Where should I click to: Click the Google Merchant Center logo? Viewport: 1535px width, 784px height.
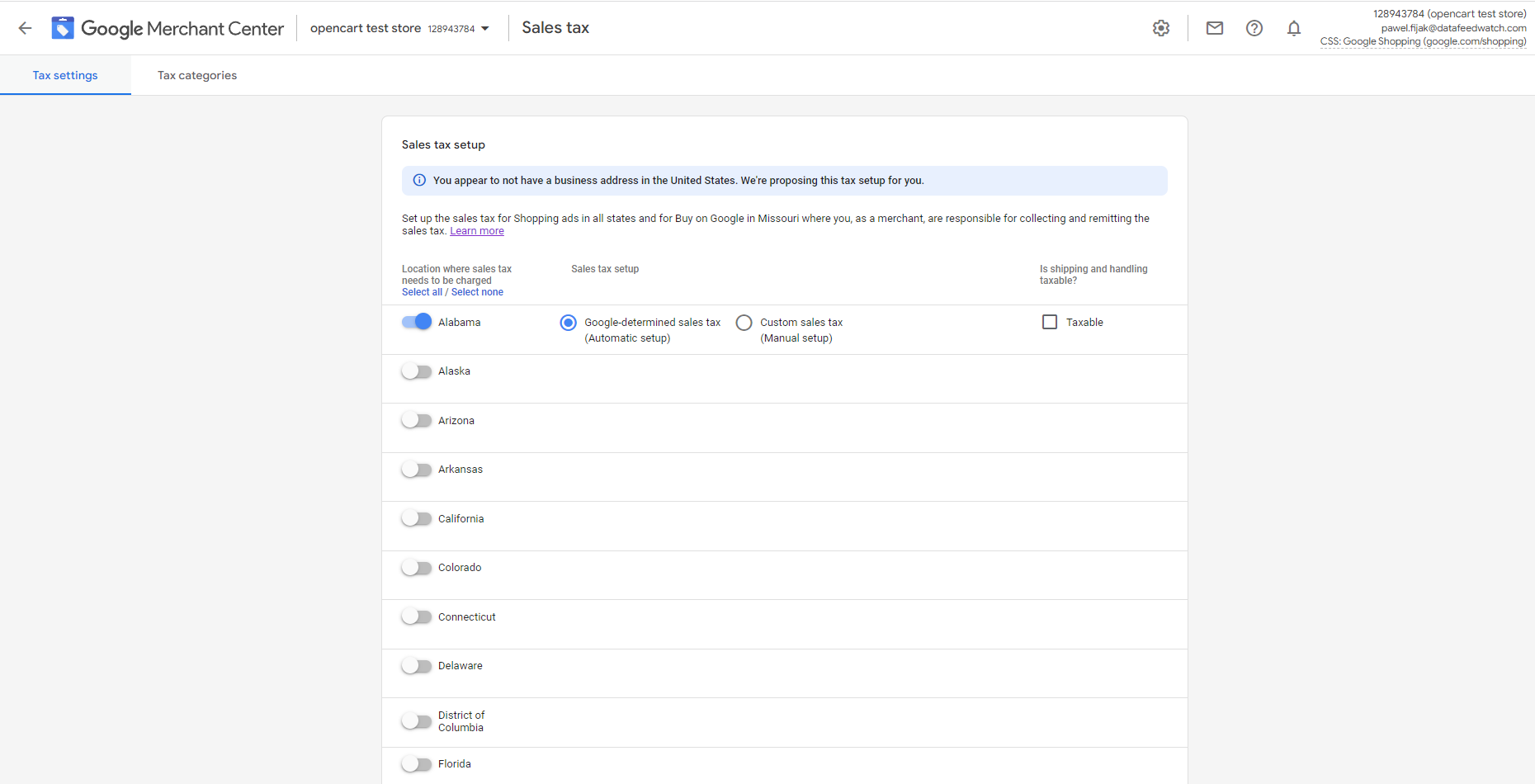tap(168, 28)
